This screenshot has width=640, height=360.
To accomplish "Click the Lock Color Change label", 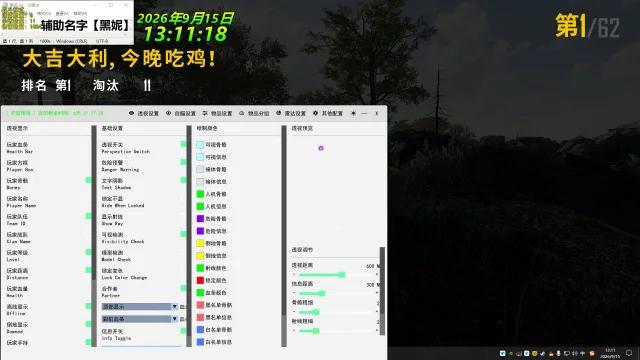I will pyautogui.click(x=124, y=277).
